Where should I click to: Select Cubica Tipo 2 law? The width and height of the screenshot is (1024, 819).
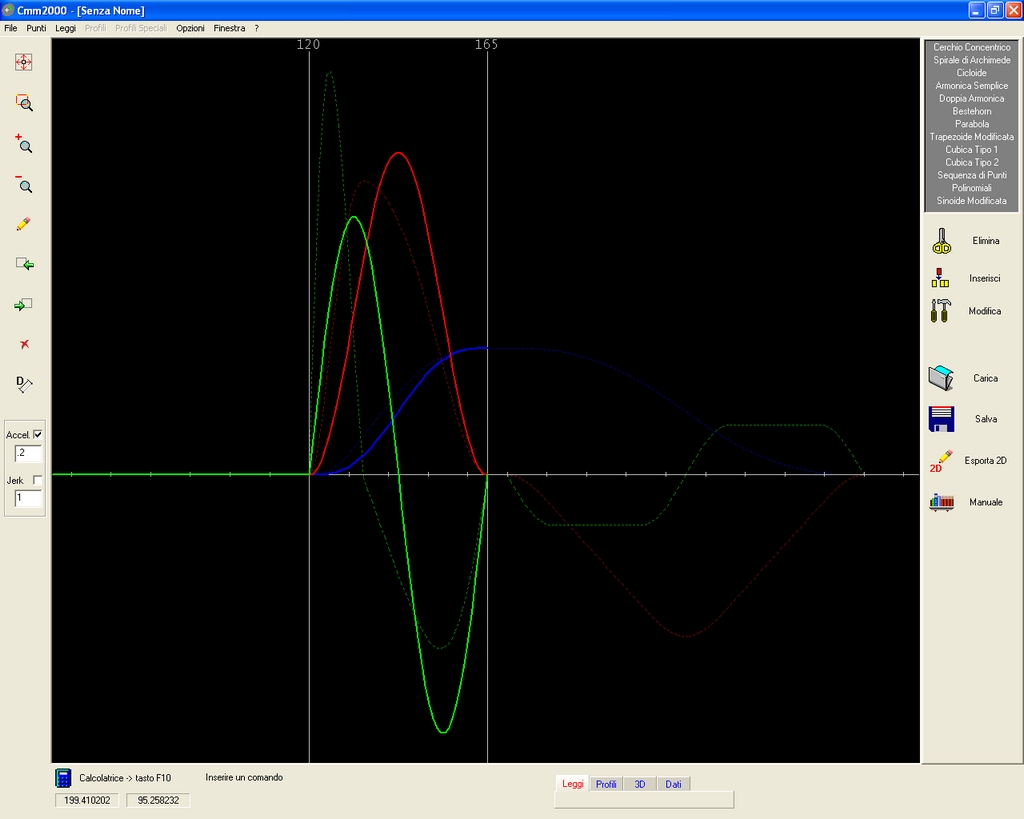(x=971, y=162)
